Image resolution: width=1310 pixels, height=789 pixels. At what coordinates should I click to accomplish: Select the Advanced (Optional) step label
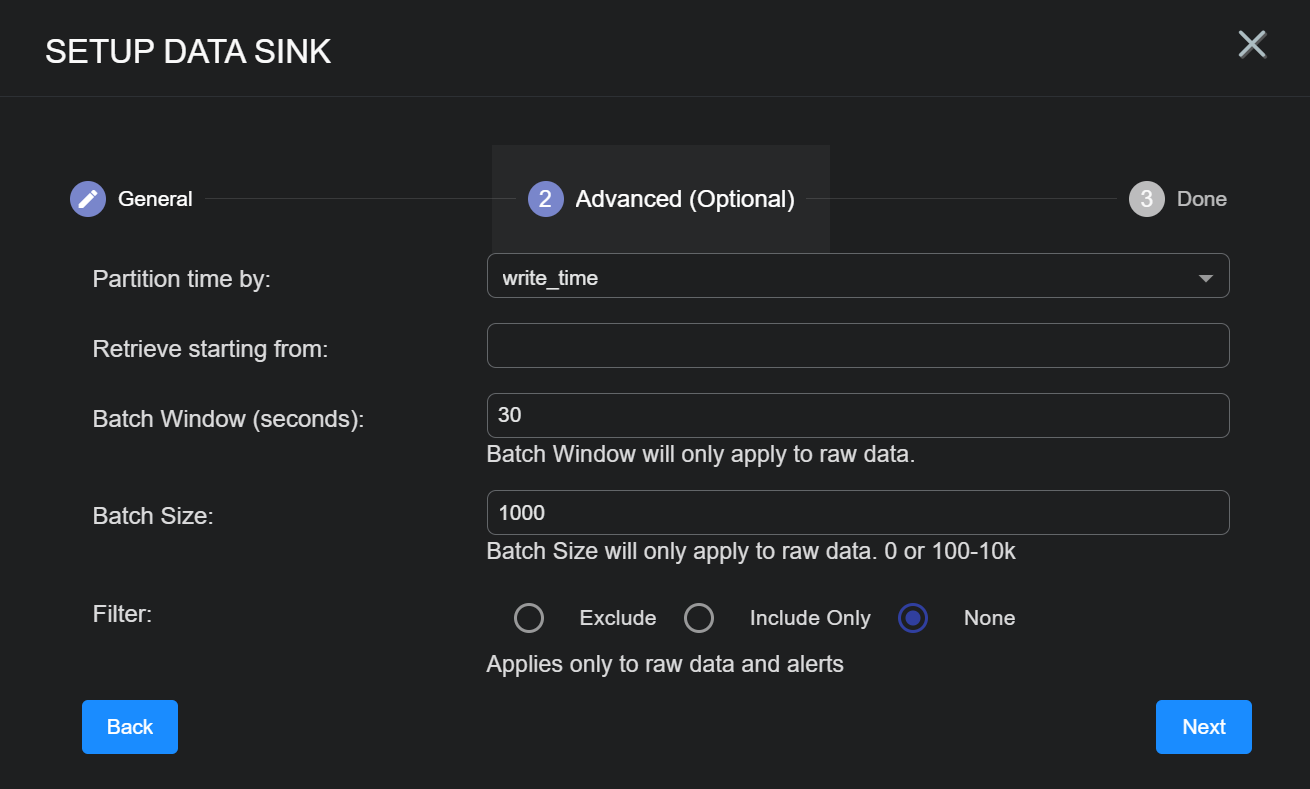pos(685,199)
